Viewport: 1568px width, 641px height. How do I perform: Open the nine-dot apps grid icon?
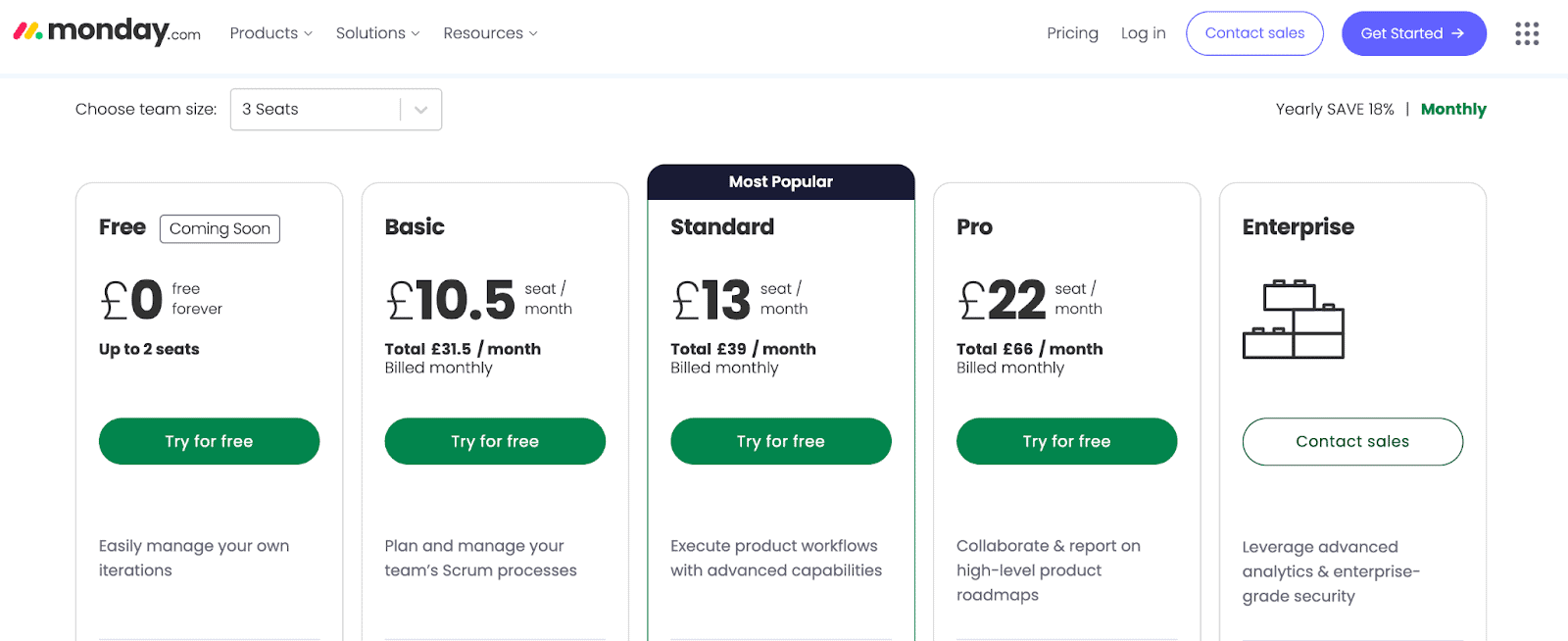coord(1527,33)
